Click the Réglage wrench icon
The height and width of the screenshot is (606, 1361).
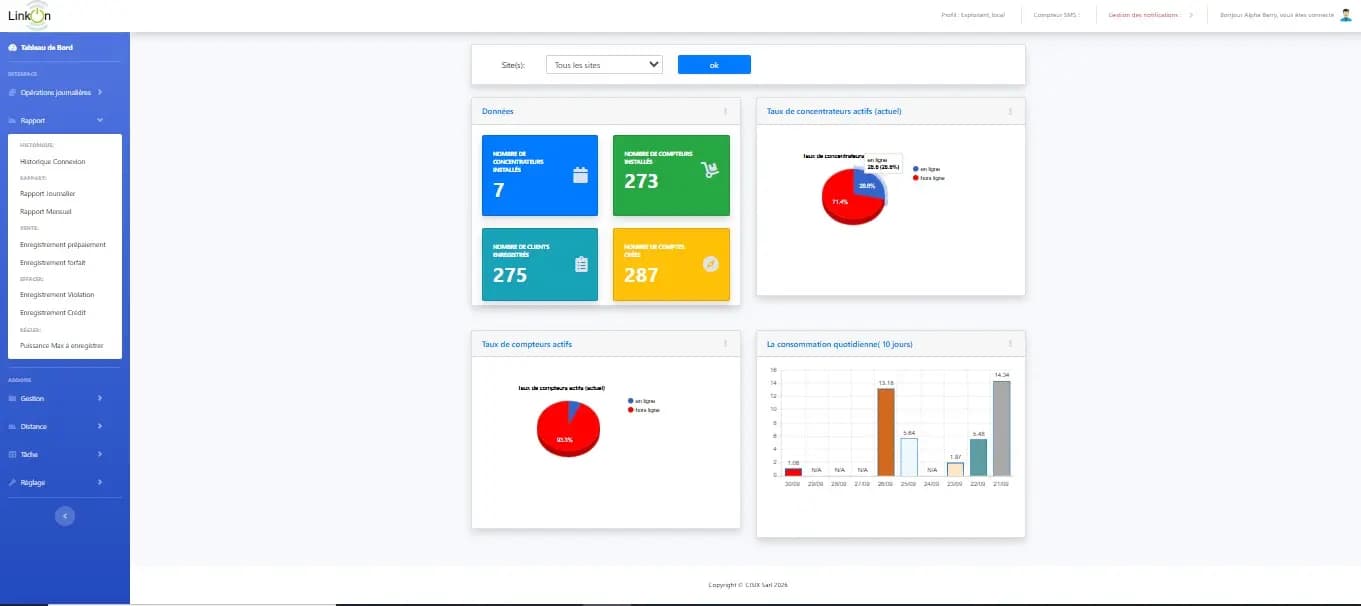tap(12, 482)
